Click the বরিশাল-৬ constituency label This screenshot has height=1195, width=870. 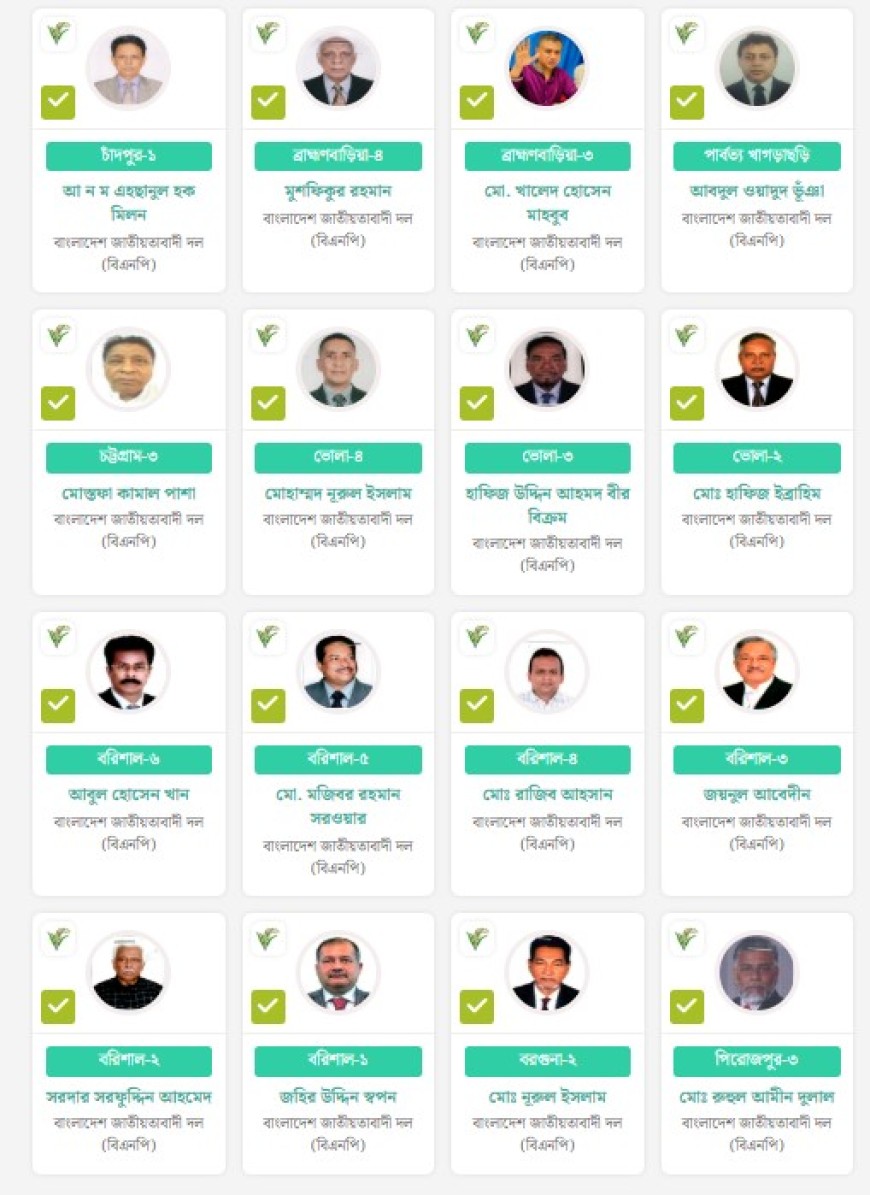[129, 760]
